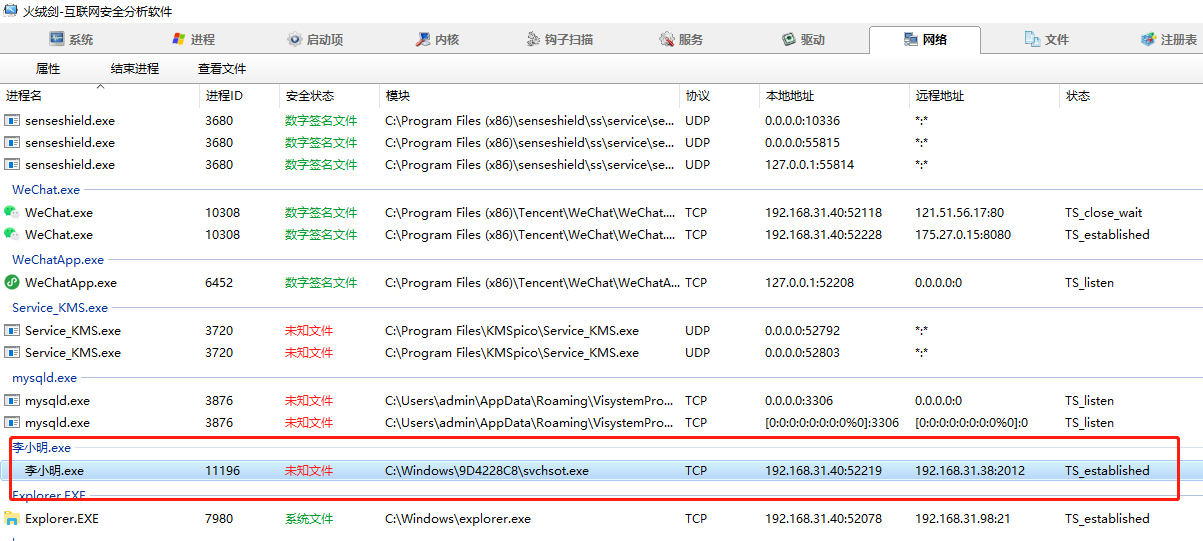Select the mysqld.exe group header
Screen dimensions: 1203x541
[x=44, y=377]
